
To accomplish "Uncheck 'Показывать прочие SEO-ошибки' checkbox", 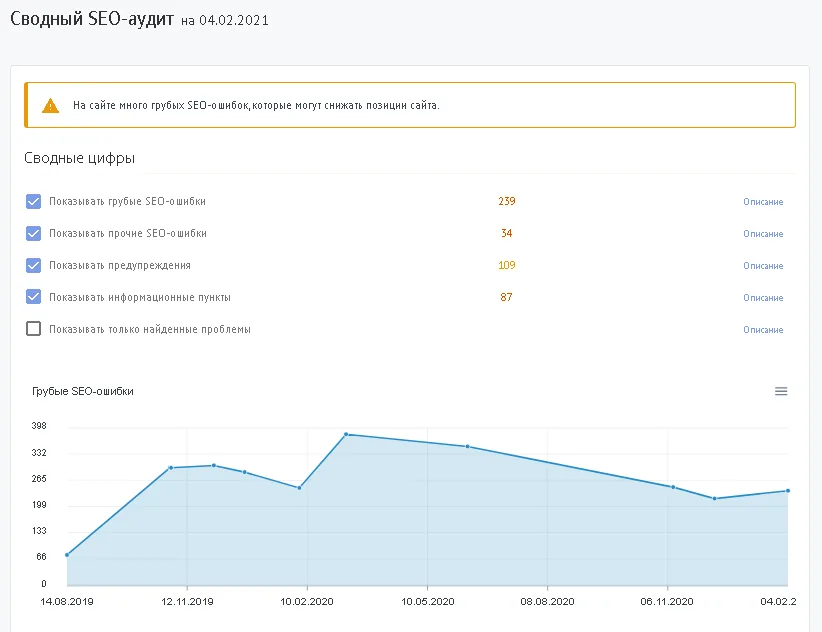I will pos(34,233).
